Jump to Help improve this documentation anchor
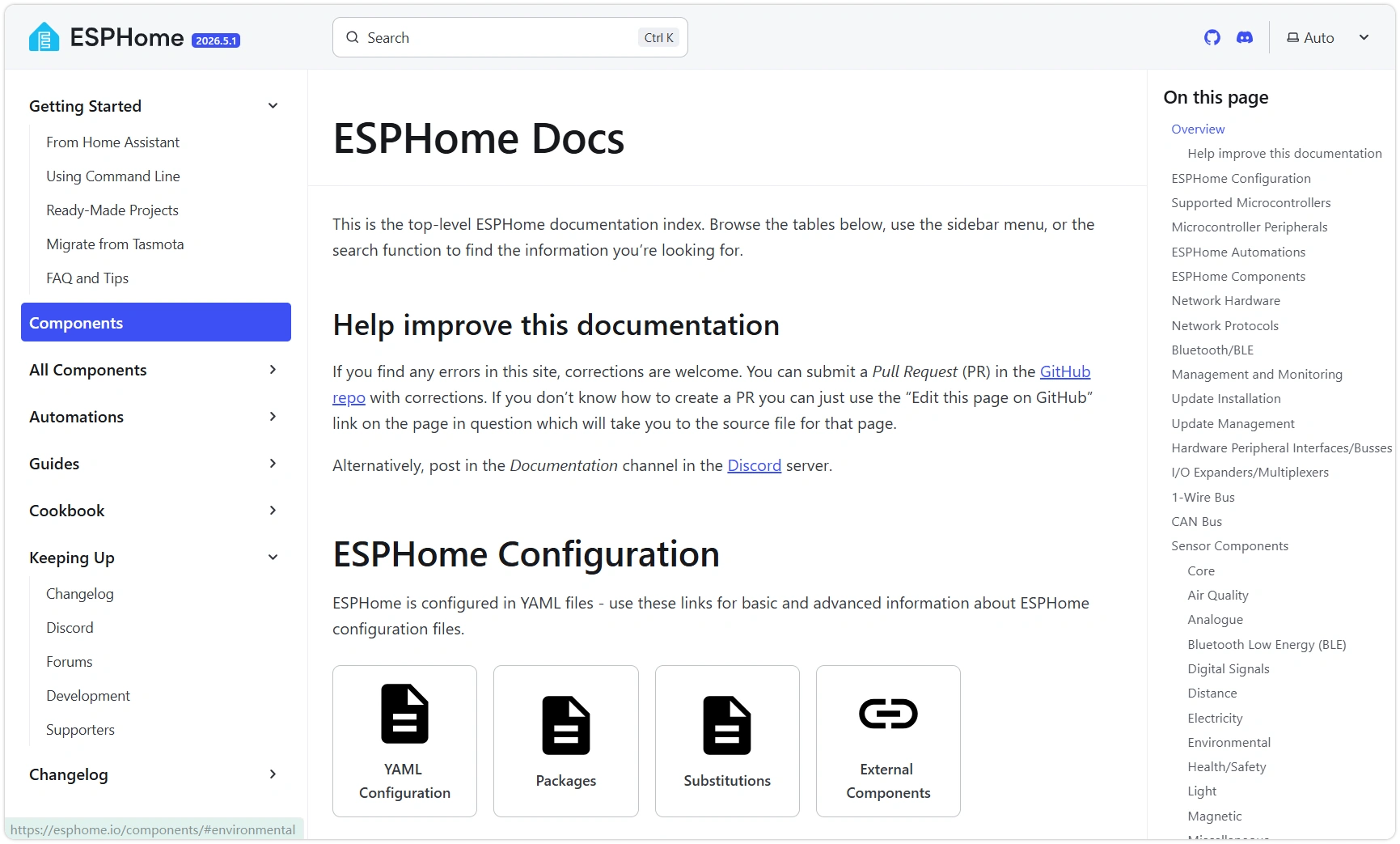The image size is (1400, 844). 1284,154
